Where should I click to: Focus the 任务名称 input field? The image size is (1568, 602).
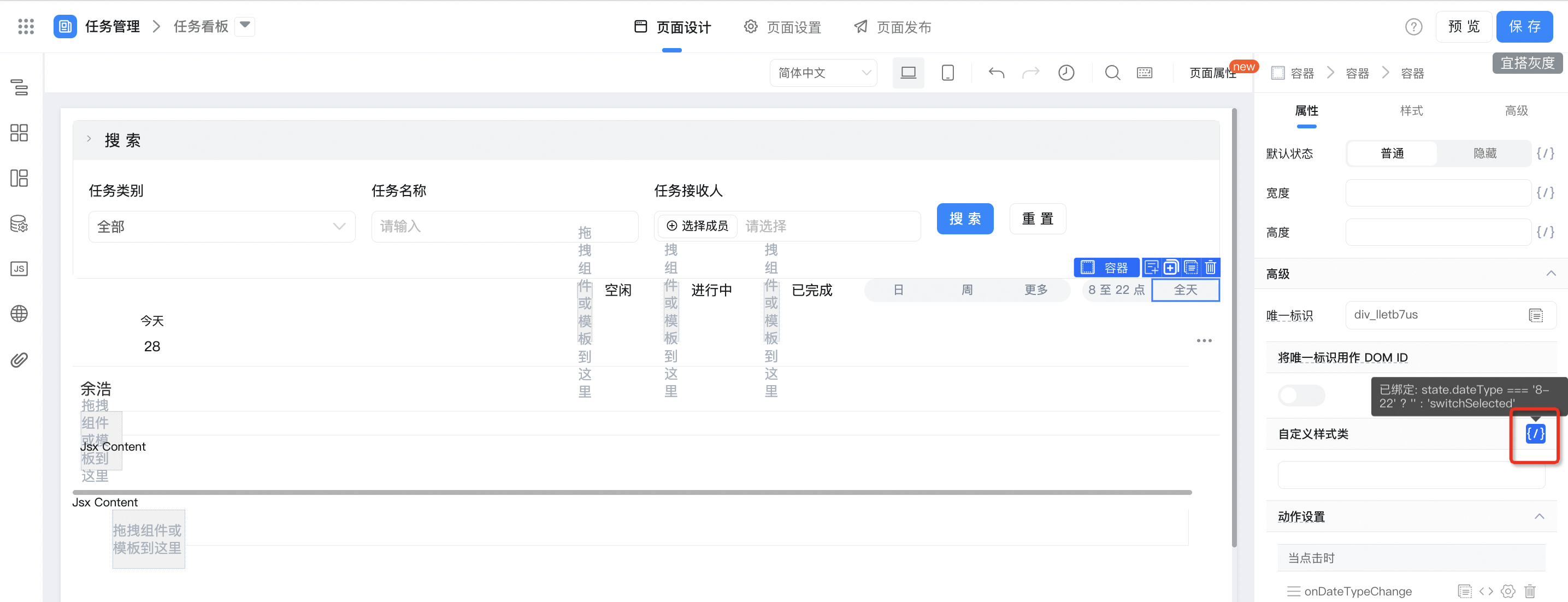(505, 227)
